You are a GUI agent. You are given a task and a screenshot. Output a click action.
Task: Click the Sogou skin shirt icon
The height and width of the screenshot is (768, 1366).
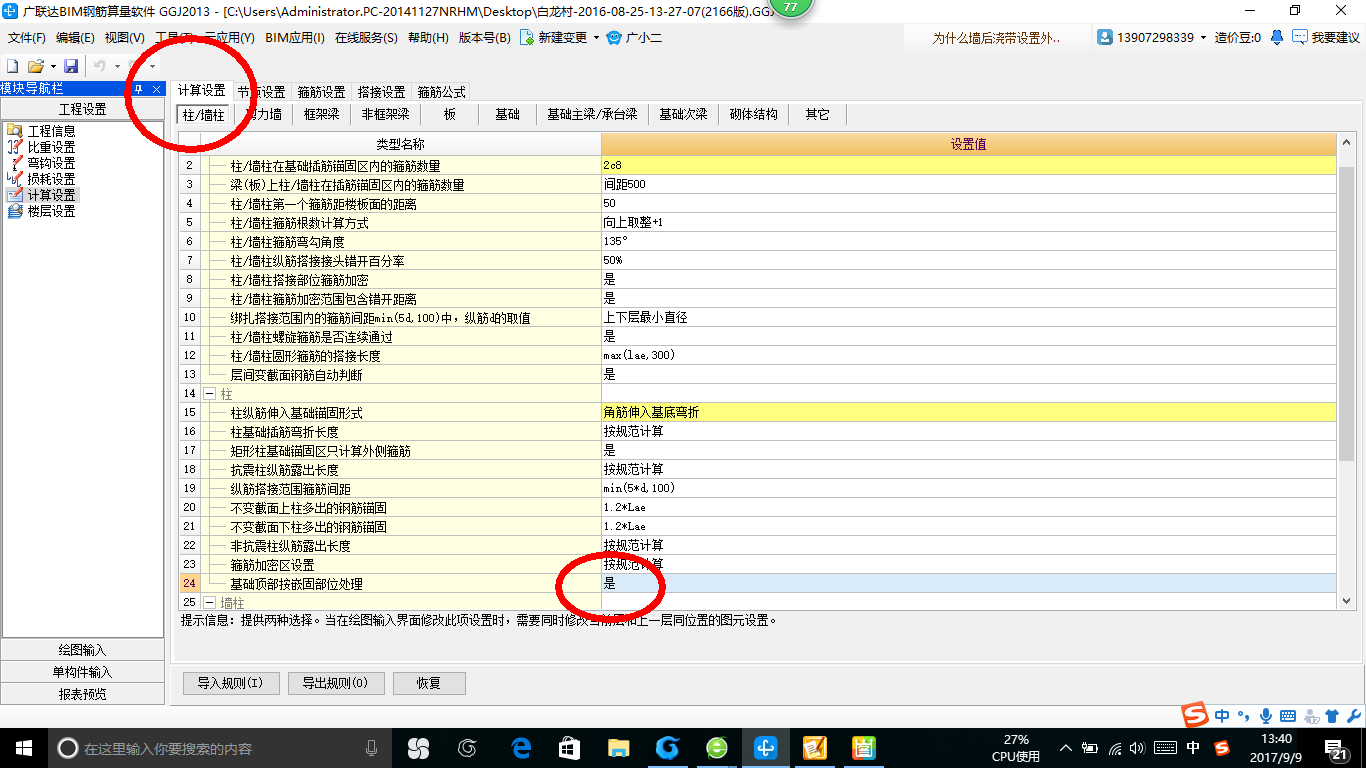1331,716
